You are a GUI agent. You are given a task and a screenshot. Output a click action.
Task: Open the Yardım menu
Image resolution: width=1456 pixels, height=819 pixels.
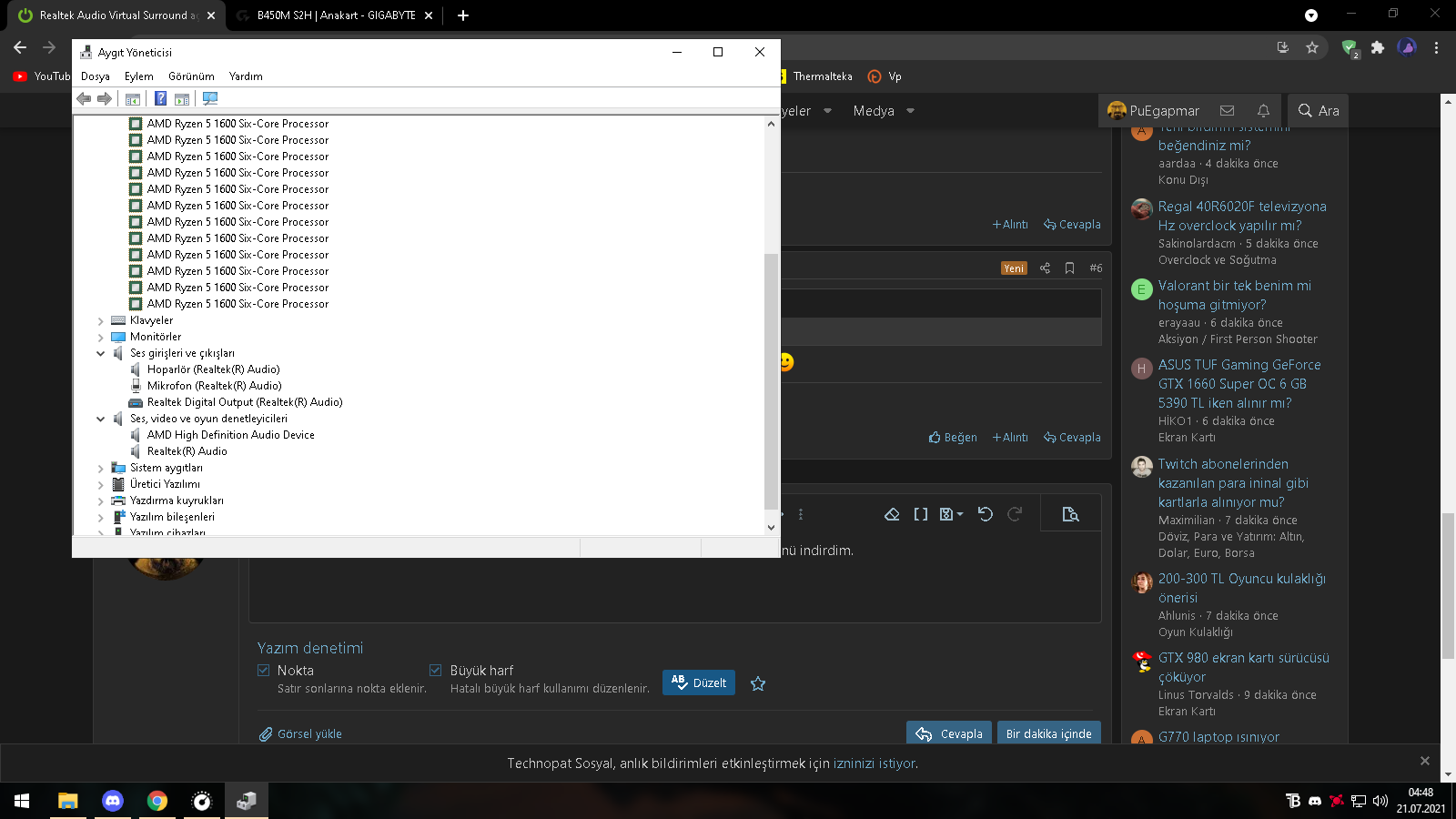(246, 76)
